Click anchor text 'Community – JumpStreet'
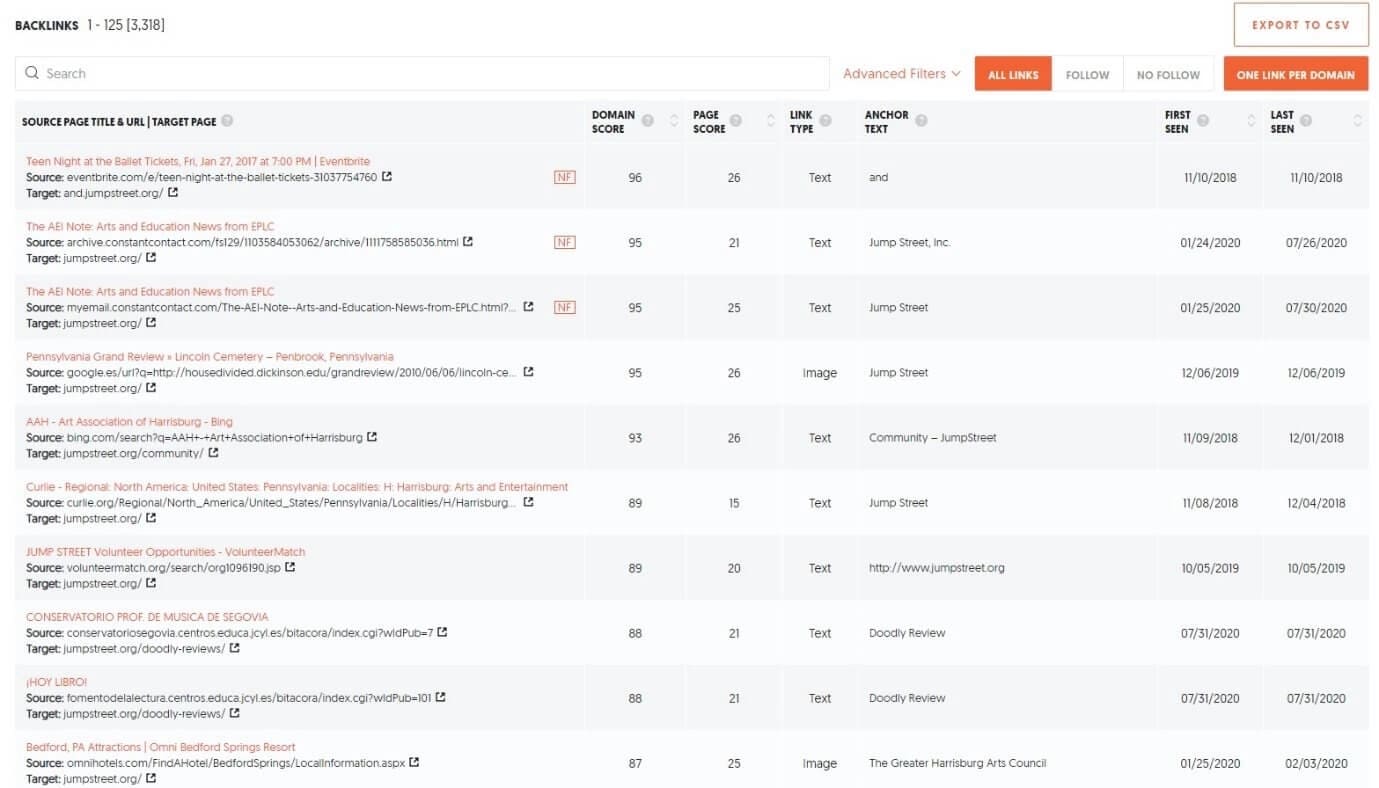This screenshot has width=1379, height=788. (x=933, y=437)
